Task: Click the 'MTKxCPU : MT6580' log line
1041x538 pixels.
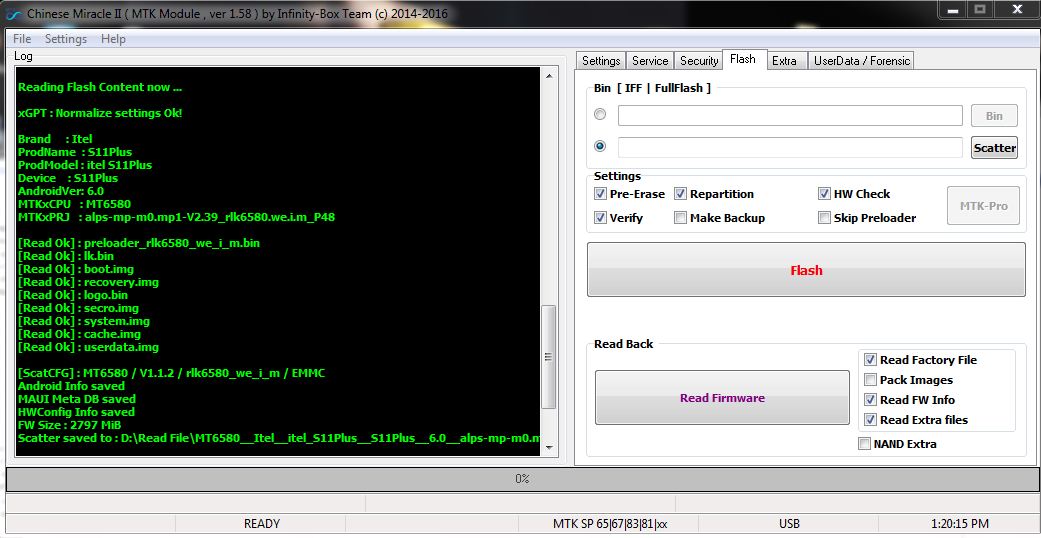Action: (x=74, y=204)
